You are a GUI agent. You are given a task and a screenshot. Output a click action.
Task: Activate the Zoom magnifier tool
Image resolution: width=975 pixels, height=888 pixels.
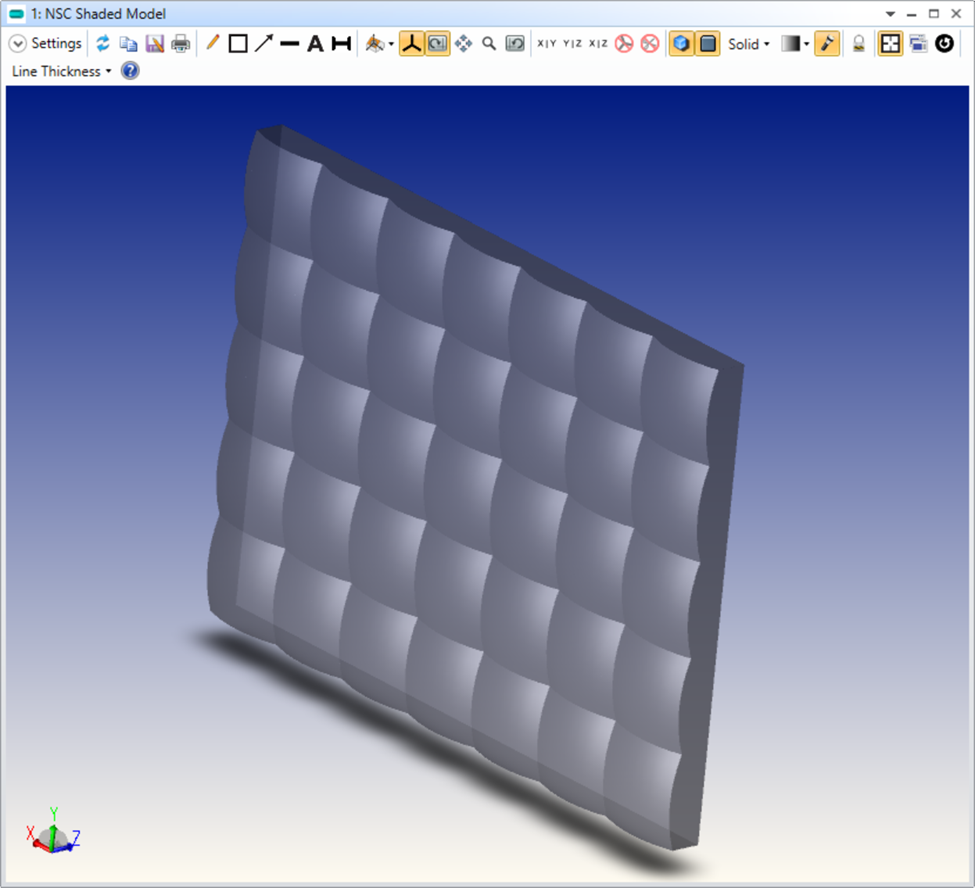(x=489, y=43)
